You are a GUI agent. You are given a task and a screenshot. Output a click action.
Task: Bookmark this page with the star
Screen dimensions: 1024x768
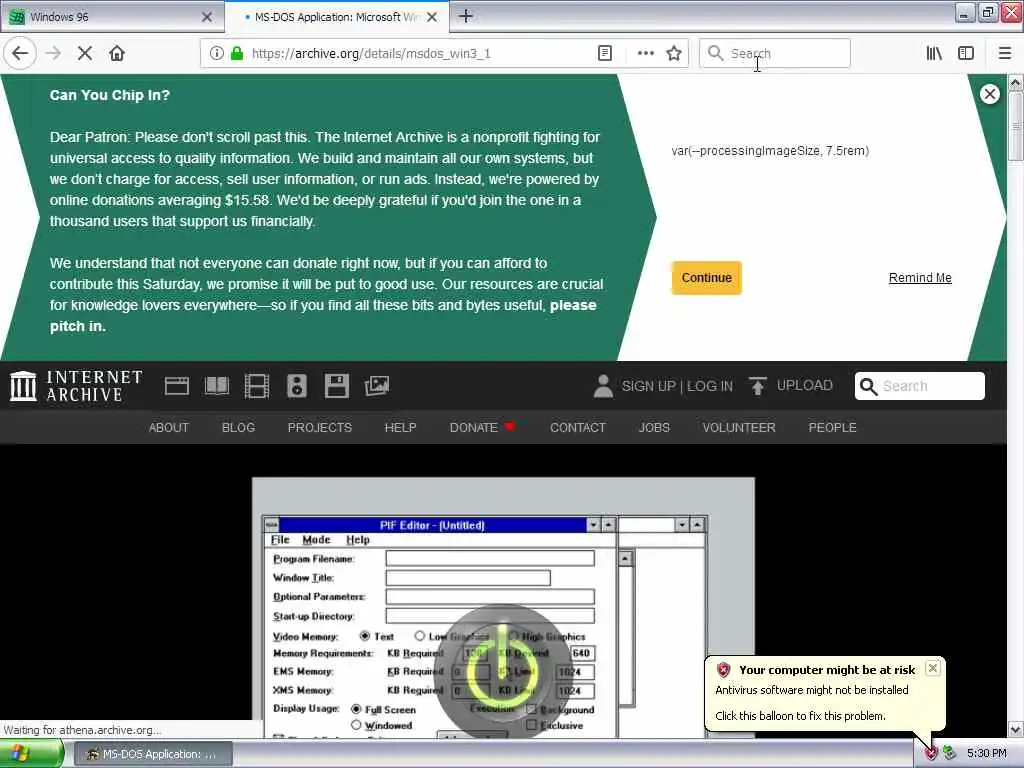pos(674,54)
